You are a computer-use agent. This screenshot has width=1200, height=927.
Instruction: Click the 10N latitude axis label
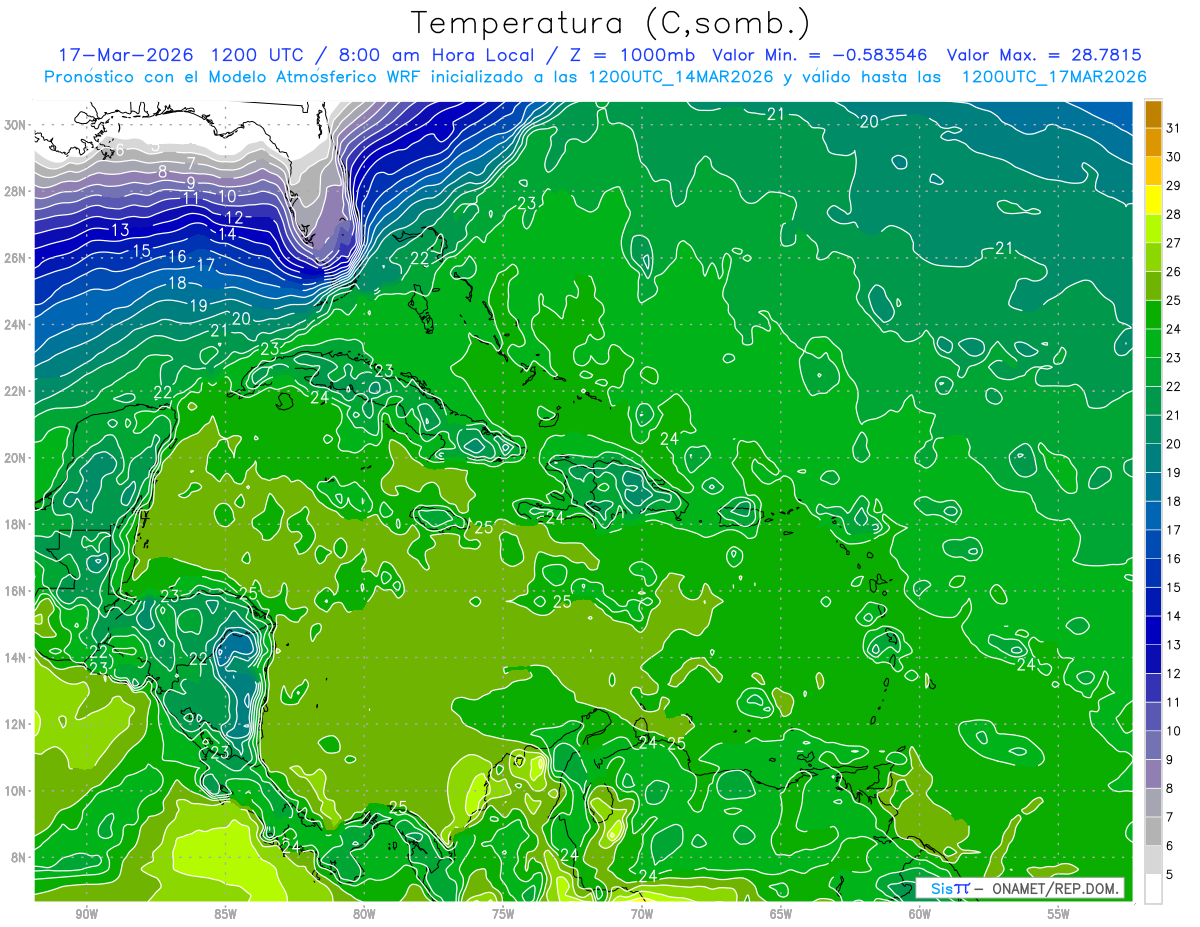coord(17,790)
